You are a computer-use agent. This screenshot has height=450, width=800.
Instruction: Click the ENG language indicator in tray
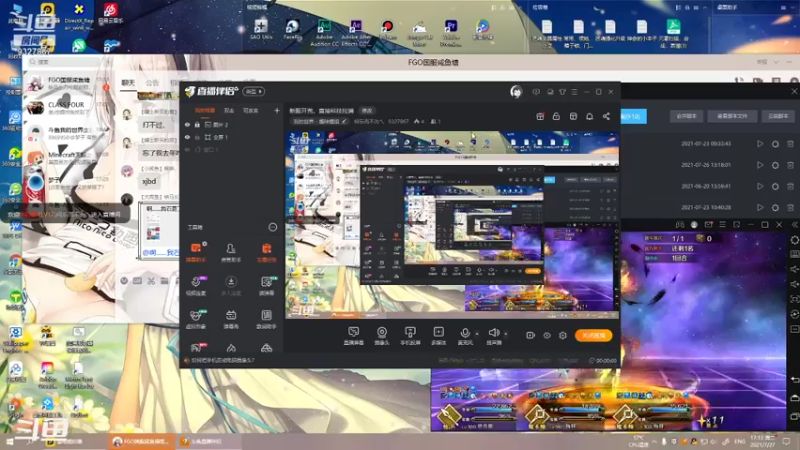740,441
